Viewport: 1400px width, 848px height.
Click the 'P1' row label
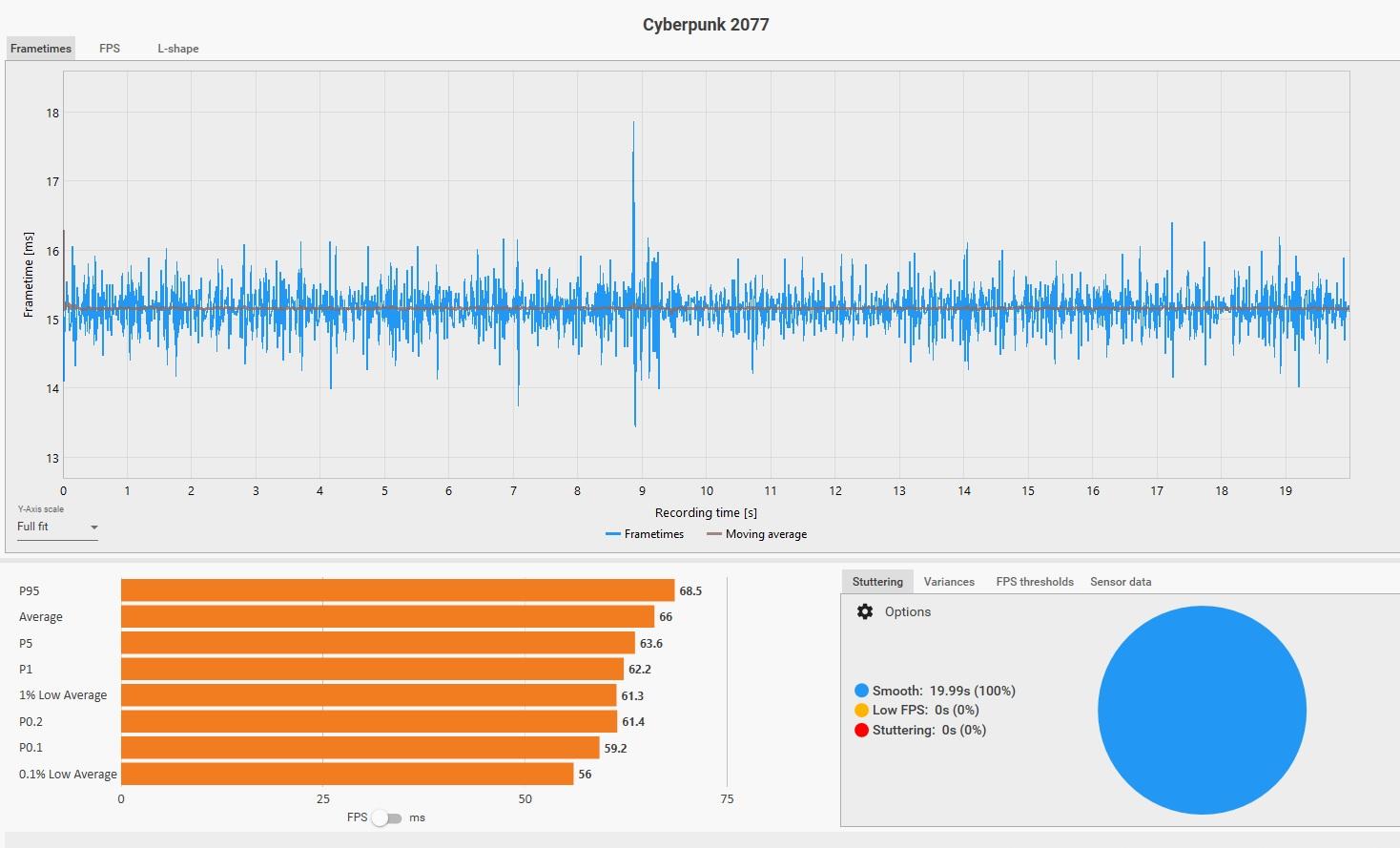[26, 670]
